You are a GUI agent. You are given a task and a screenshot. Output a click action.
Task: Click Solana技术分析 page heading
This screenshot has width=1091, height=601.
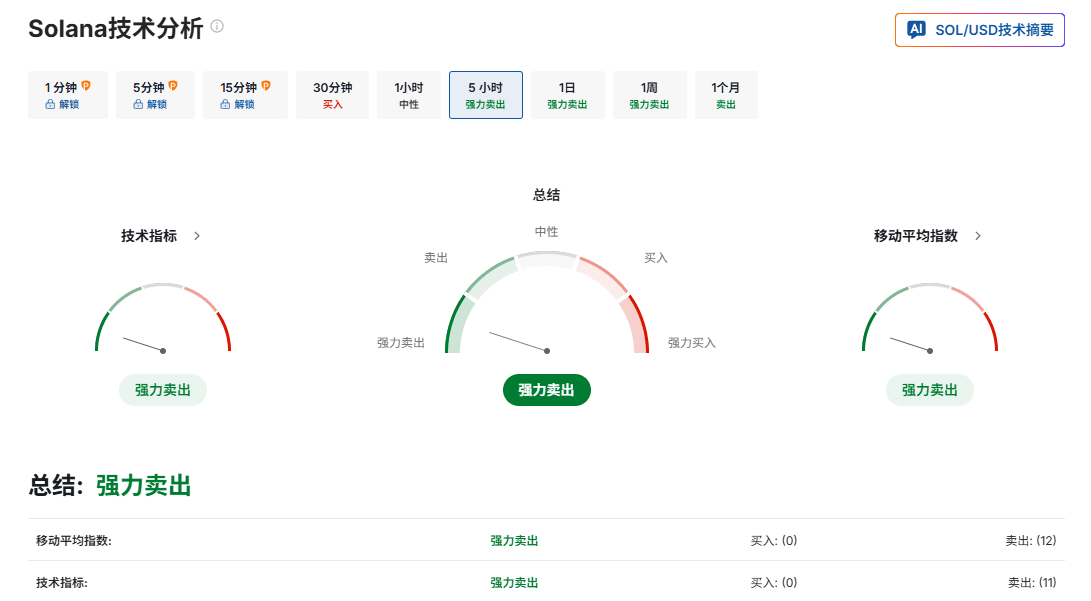116,29
